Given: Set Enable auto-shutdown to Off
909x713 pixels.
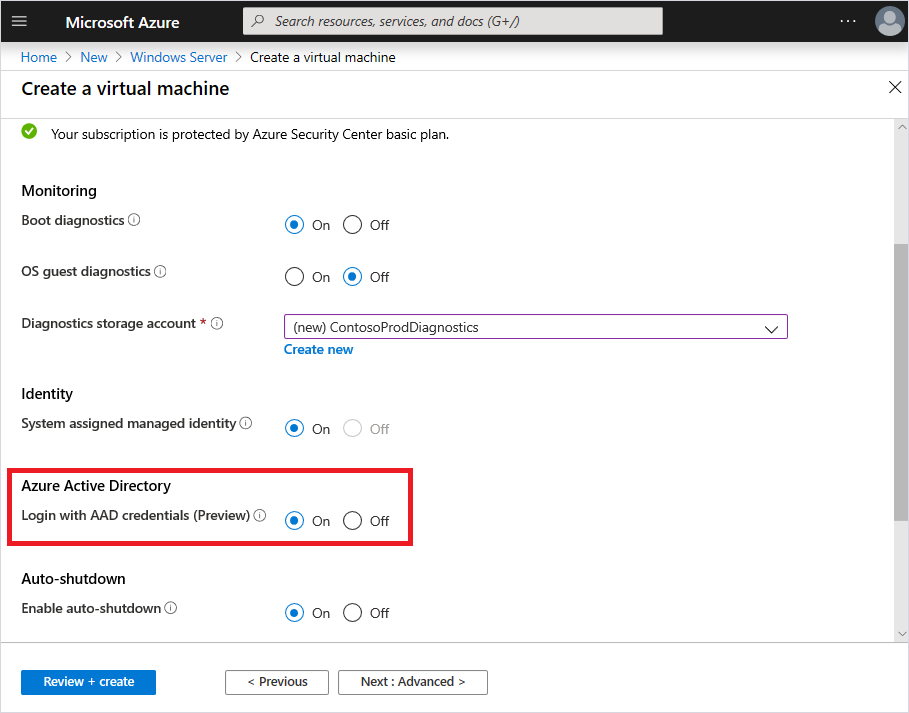Looking at the screenshot, I should coord(352,613).
